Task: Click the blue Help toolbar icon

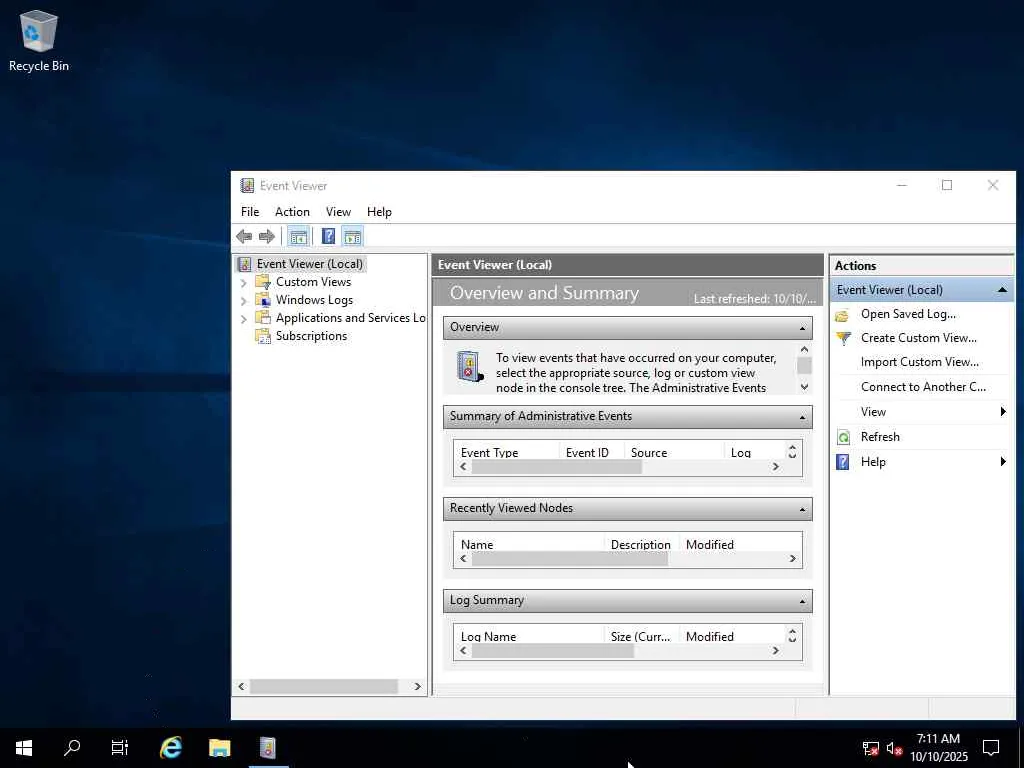Action: [328, 236]
